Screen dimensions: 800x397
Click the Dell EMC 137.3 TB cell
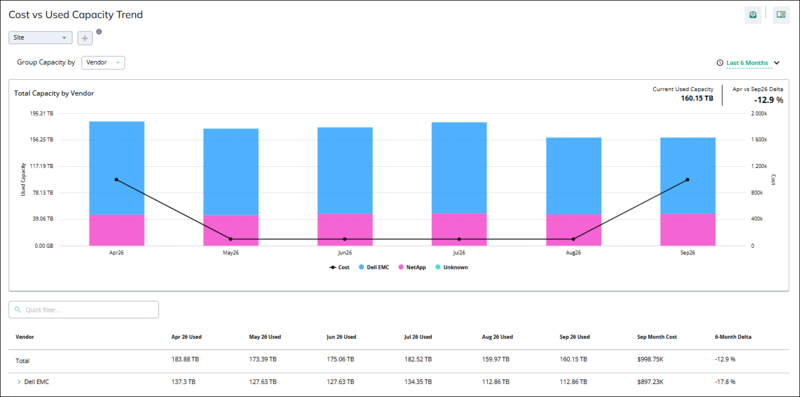tap(184, 381)
